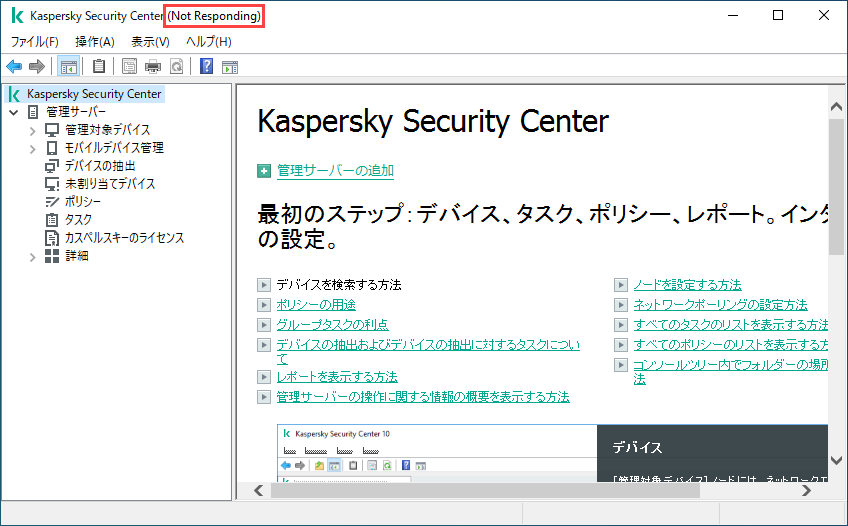Click the export list toolbar icon
848x526 pixels.
(129, 66)
